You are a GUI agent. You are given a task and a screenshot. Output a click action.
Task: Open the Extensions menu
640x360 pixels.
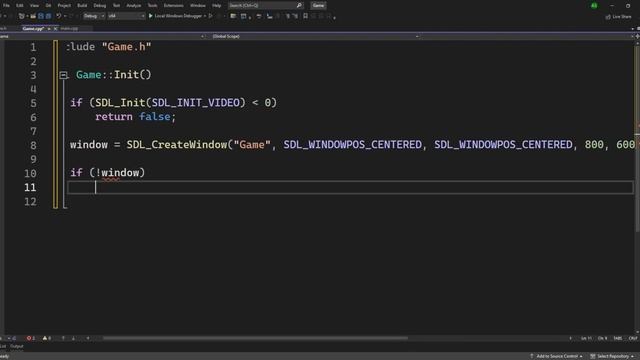[x=173, y=6]
